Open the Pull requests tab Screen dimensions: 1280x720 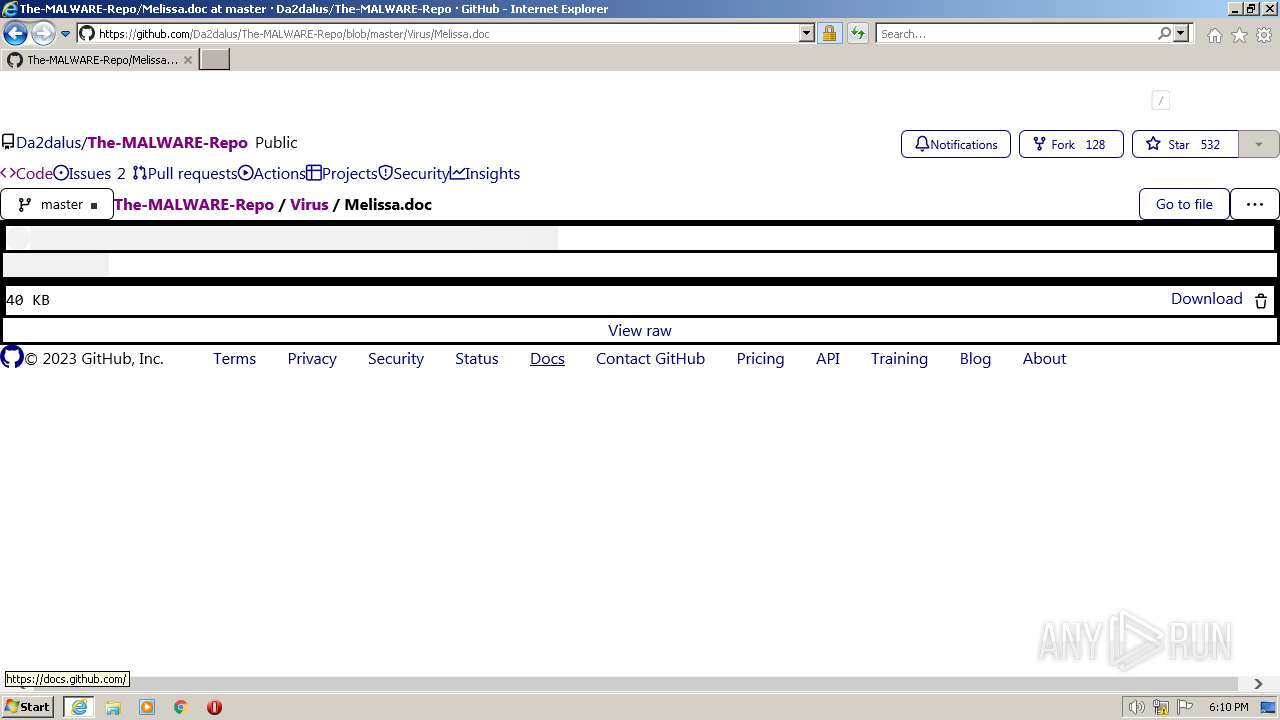pos(185,174)
